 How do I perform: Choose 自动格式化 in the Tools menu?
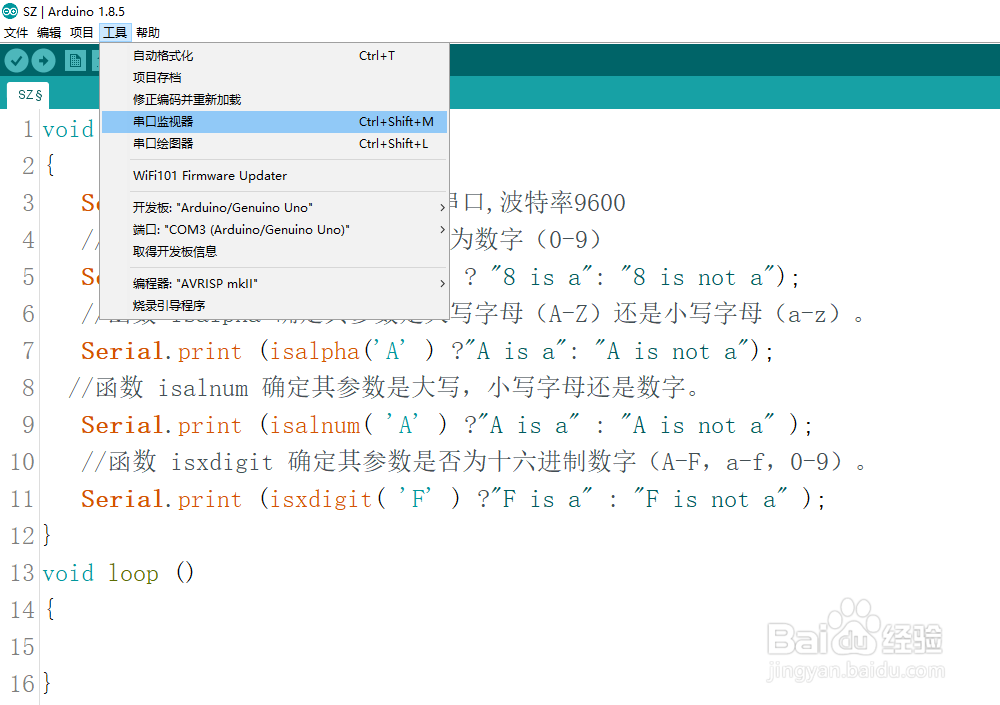pos(274,56)
